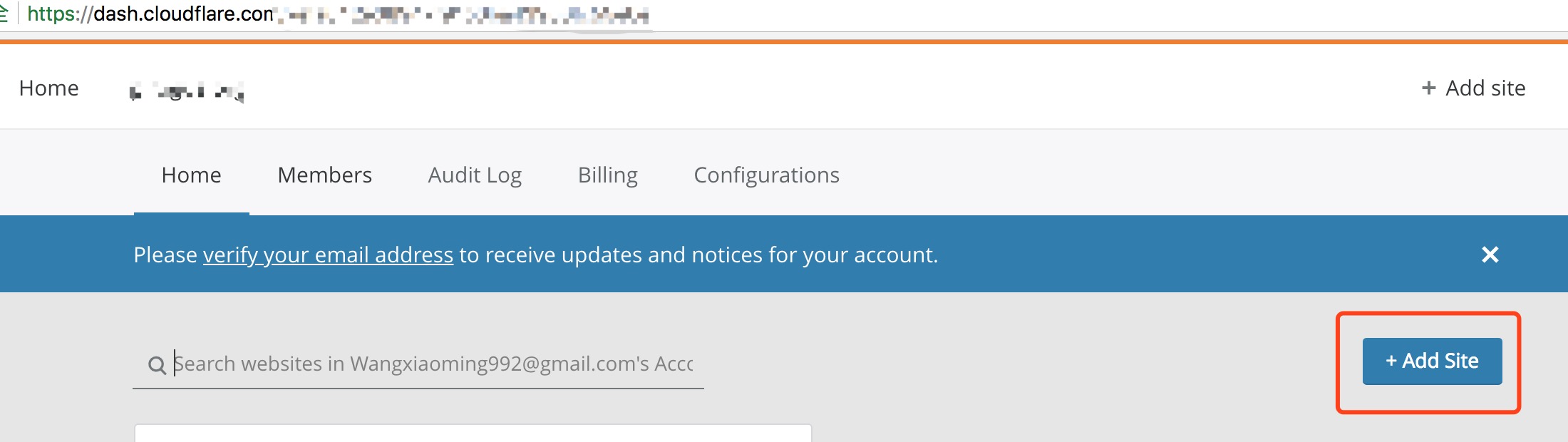Screen dimensions: 1568x442
Task: Go to the Billing tab
Action: pyautogui.click(x=607, y=175)
